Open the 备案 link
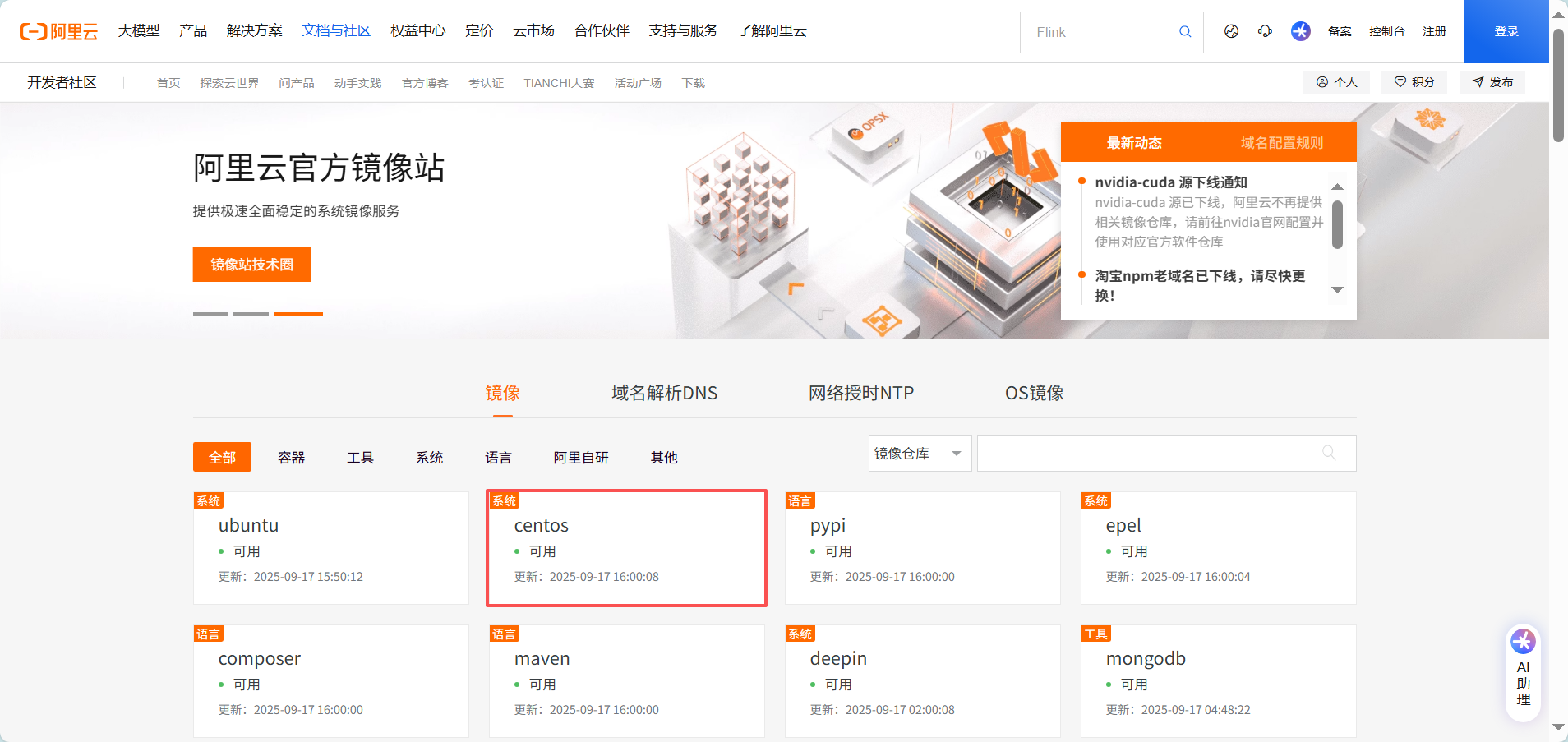The width and height of the screenshot is (1568, 742). click(x=1340, y=31)
